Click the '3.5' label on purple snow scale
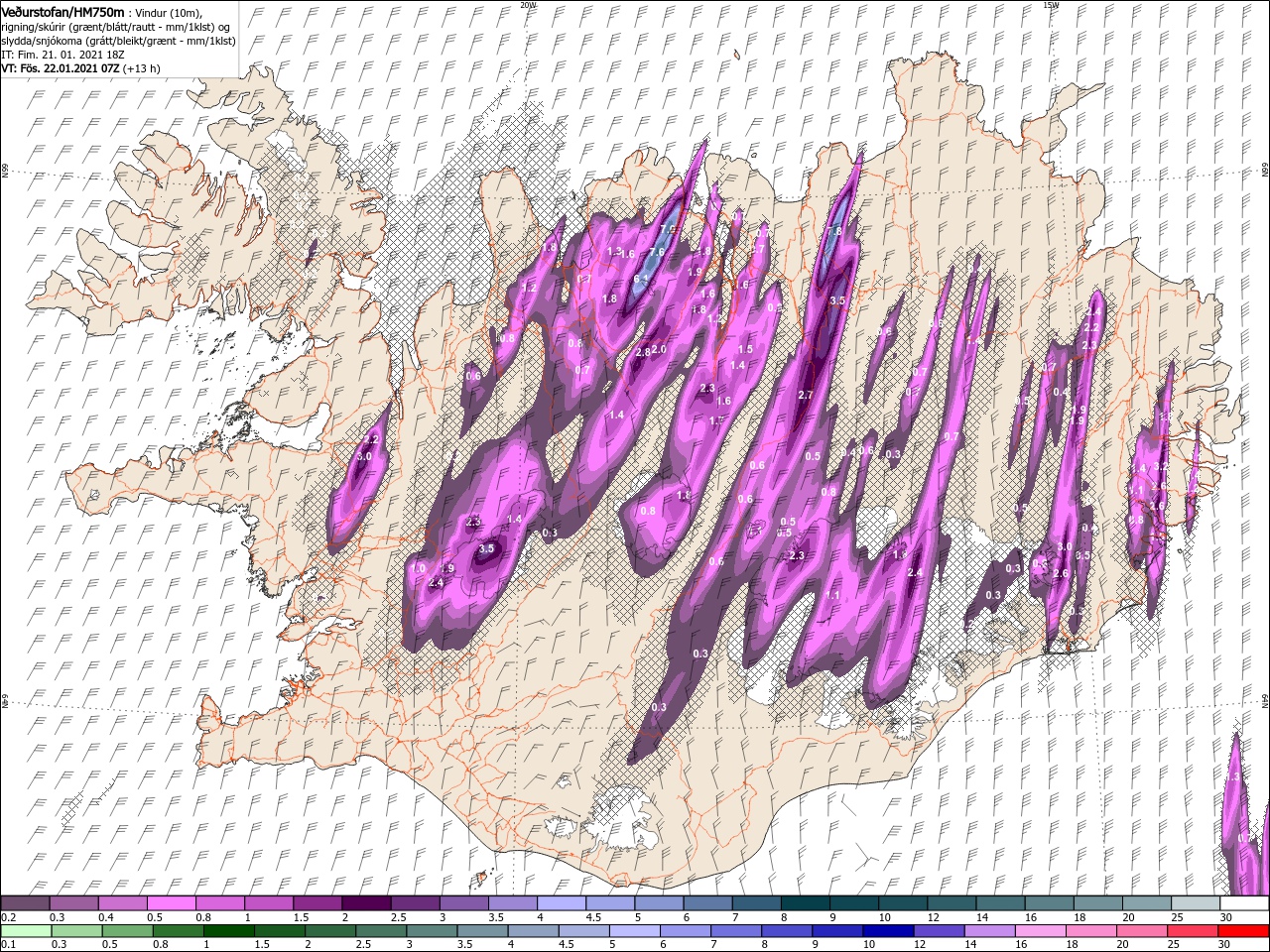This screenshot has width=1270, height=952. [495, 917]
